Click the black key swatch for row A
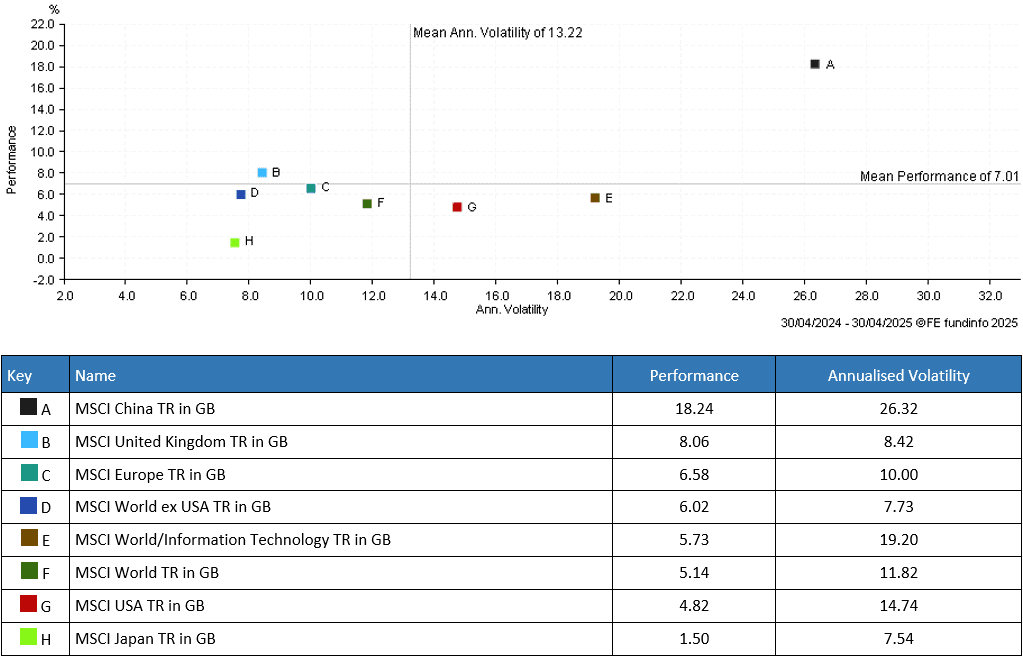 click(x=28, y=407)
